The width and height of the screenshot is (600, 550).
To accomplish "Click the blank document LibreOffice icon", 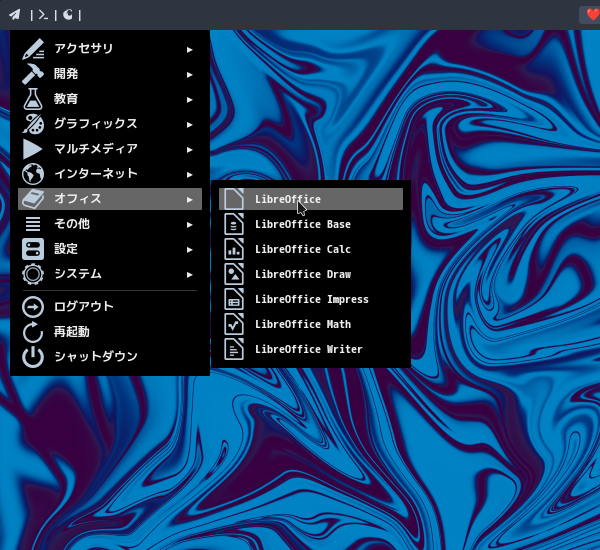I will (234, 199).
